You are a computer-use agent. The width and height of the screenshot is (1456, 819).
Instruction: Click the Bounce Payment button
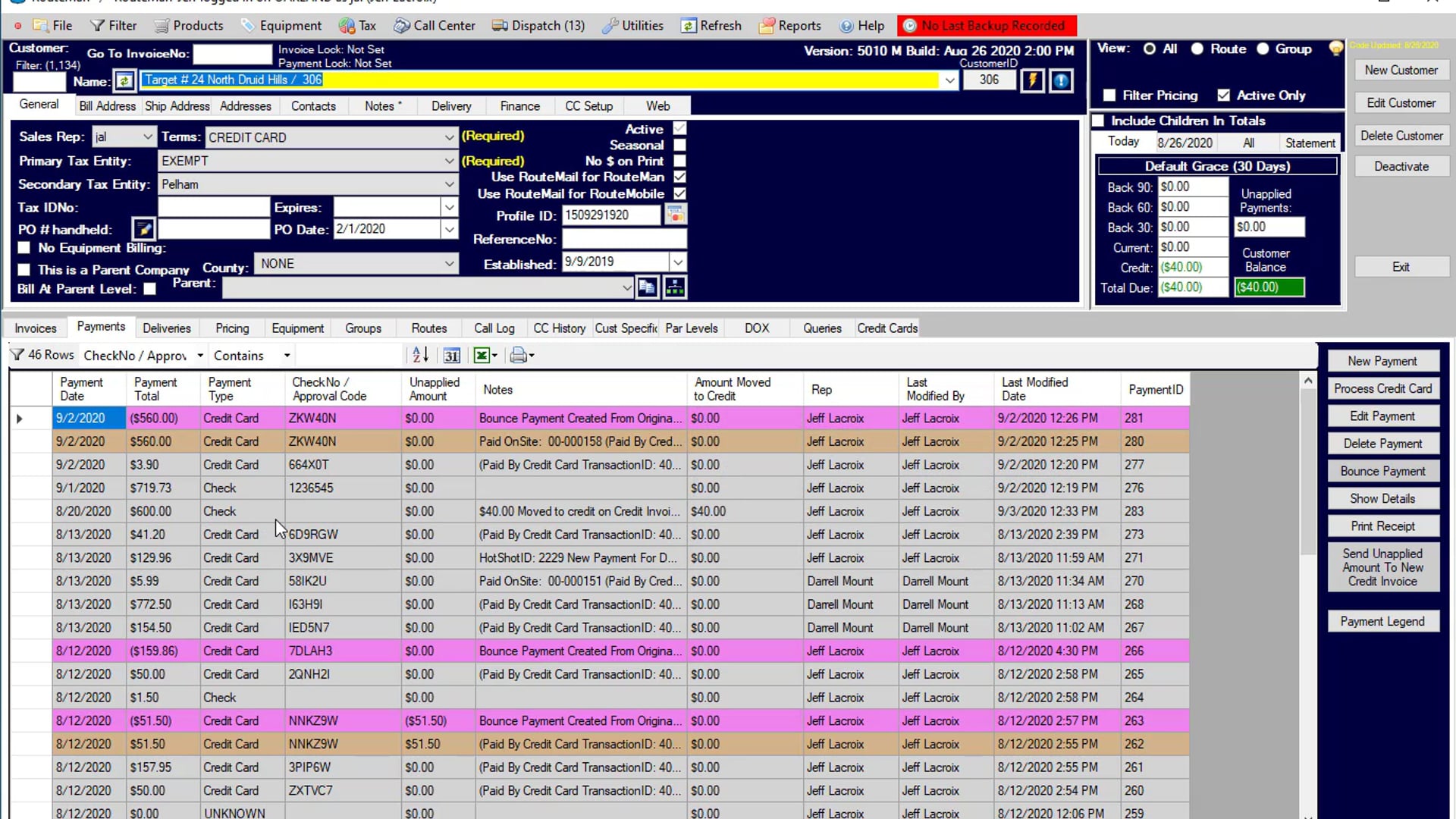coord(1382,471)
